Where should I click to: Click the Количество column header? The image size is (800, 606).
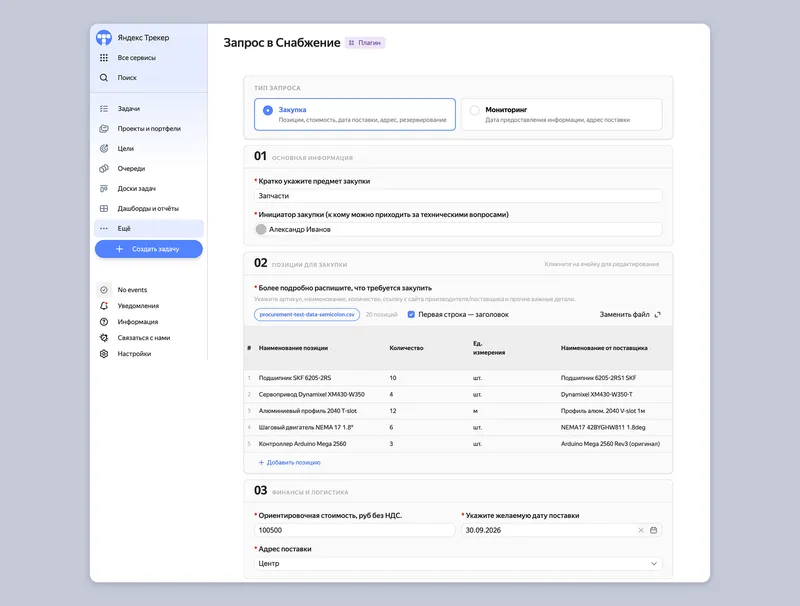click(406, 348)
